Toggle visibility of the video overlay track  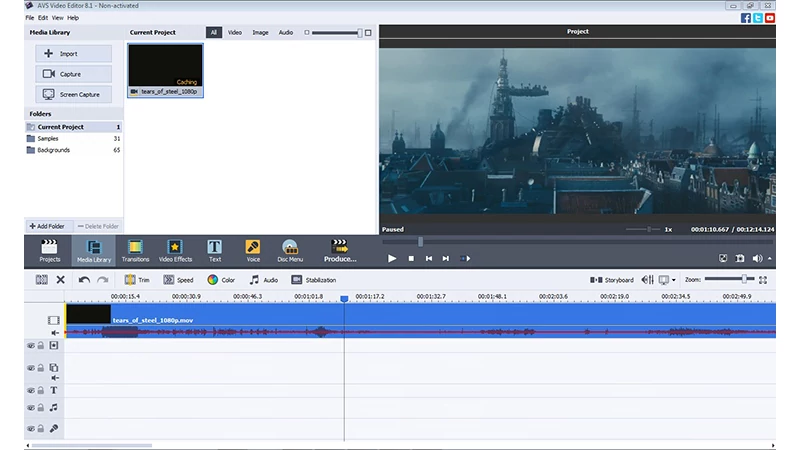click(x=31, y=367)
